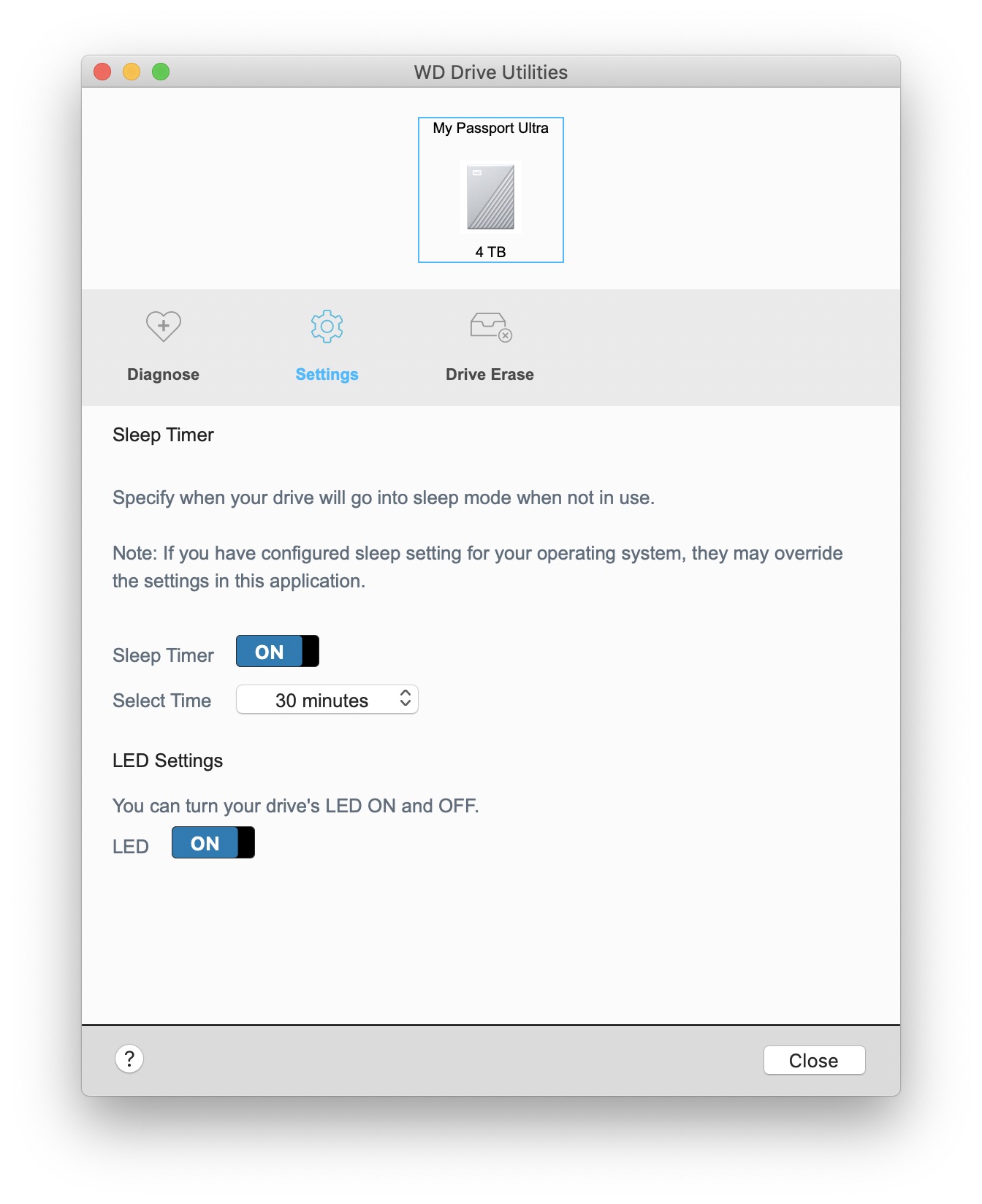982x1204 pixels.
Task: Click the Close button
Action: (x=814, y=1060)
